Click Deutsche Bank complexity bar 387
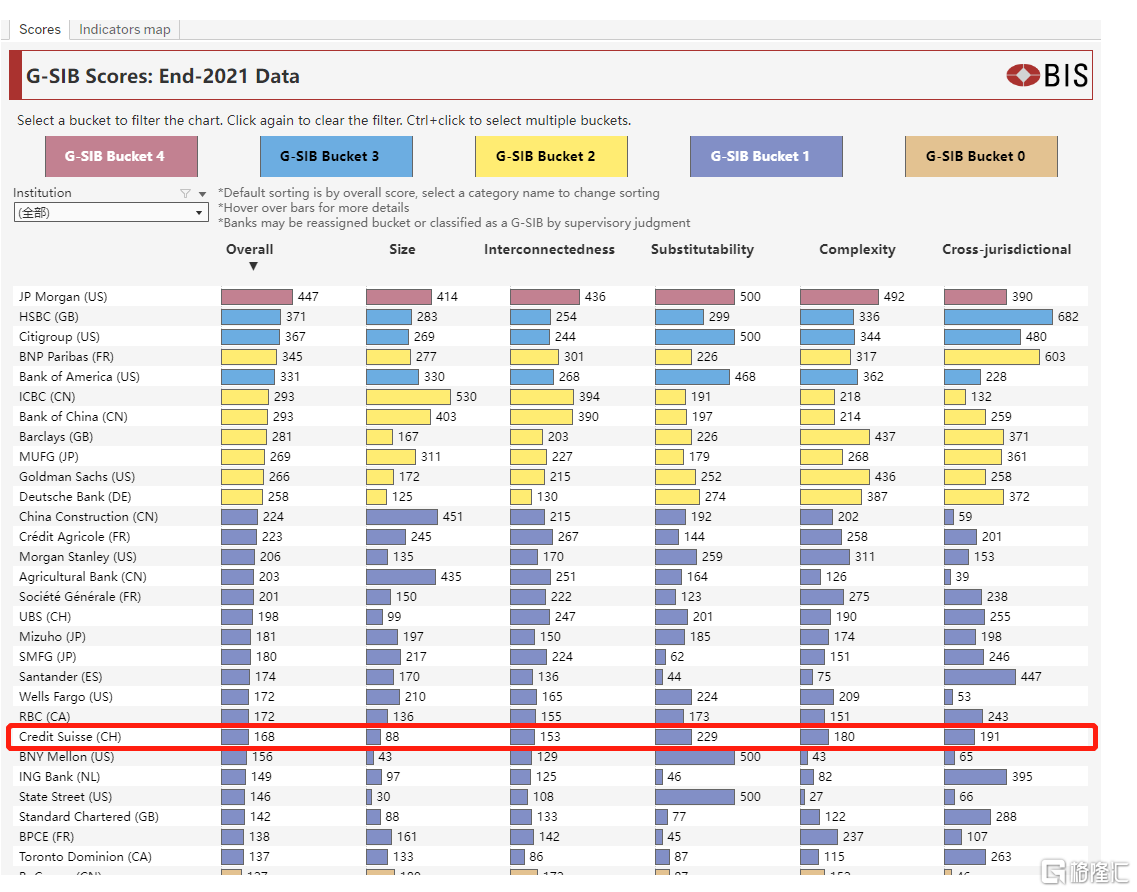 (x=831, y=497)
